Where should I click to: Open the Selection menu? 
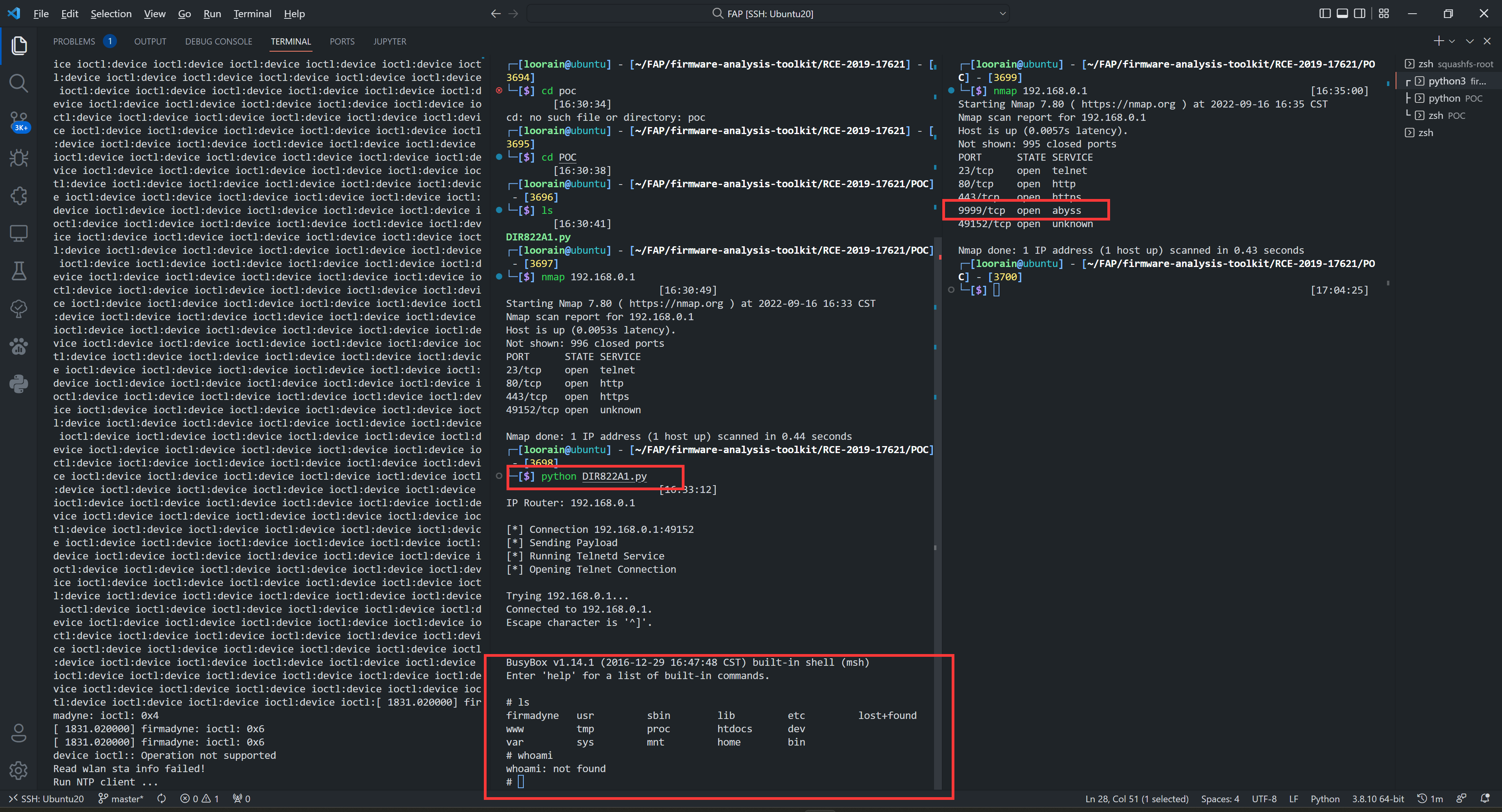point(111,13)
